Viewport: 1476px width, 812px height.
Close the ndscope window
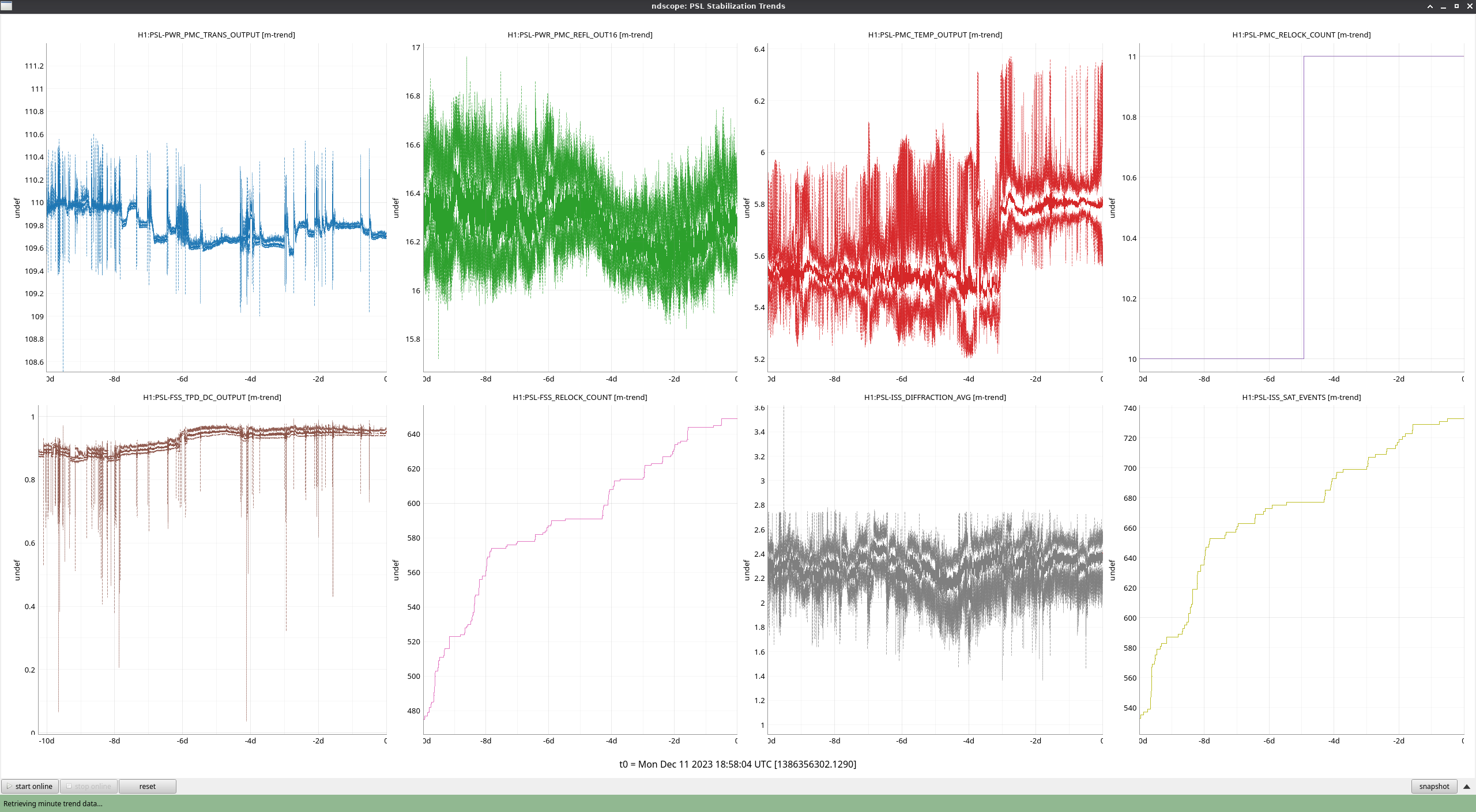pos(1470,6)
